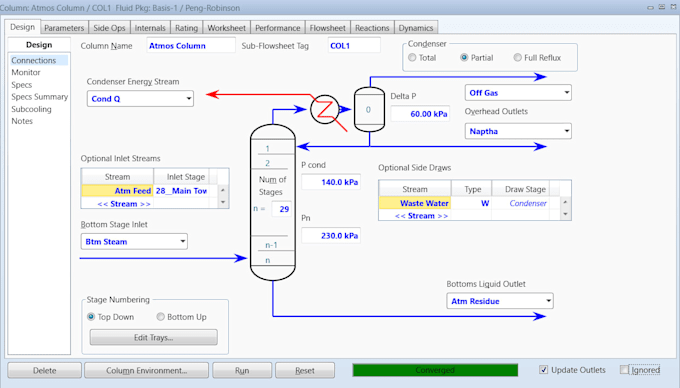Select Connections in the Design list
This screenshot has height=388, width=680.
34,60
